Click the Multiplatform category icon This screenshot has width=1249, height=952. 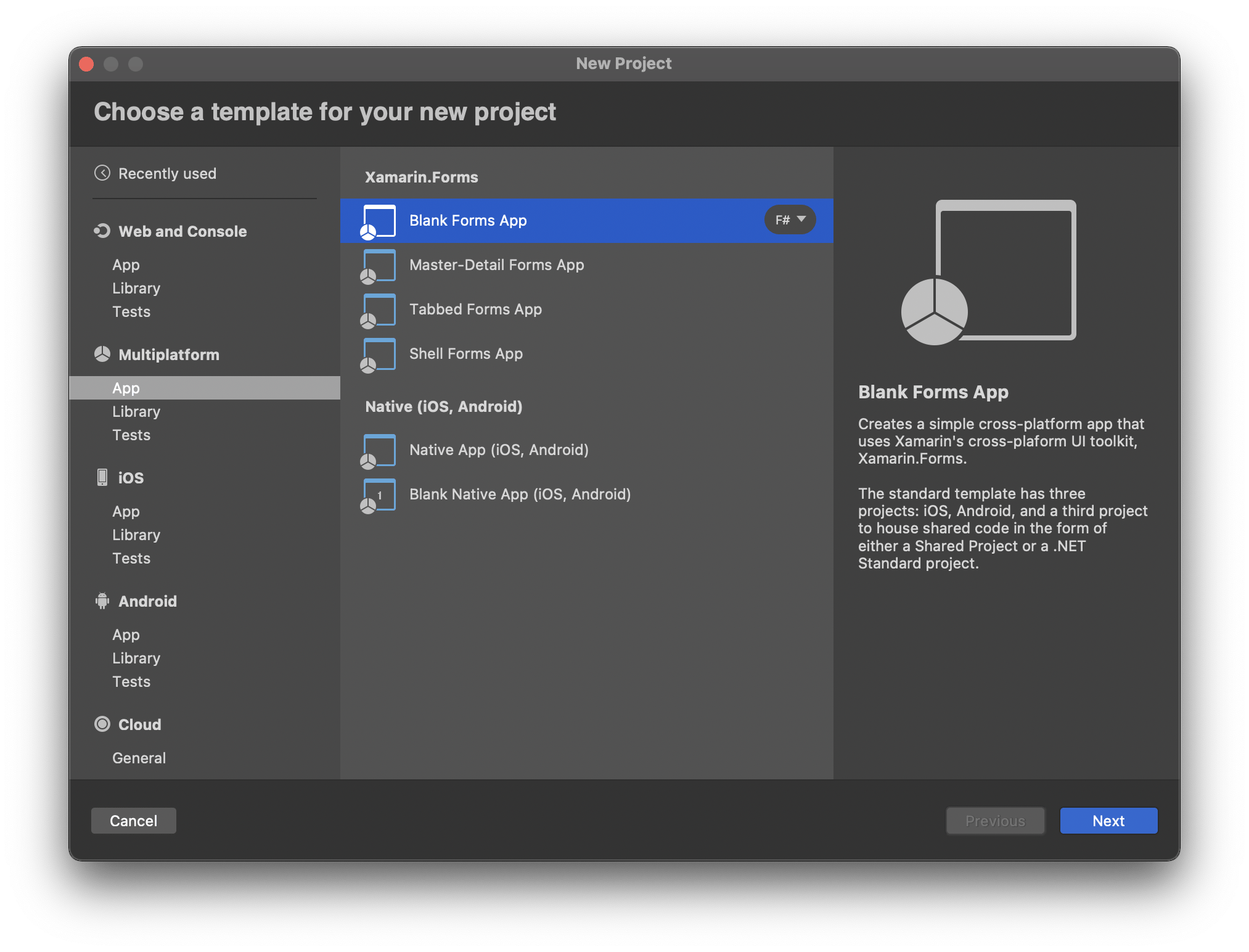[x=102, y=355]
